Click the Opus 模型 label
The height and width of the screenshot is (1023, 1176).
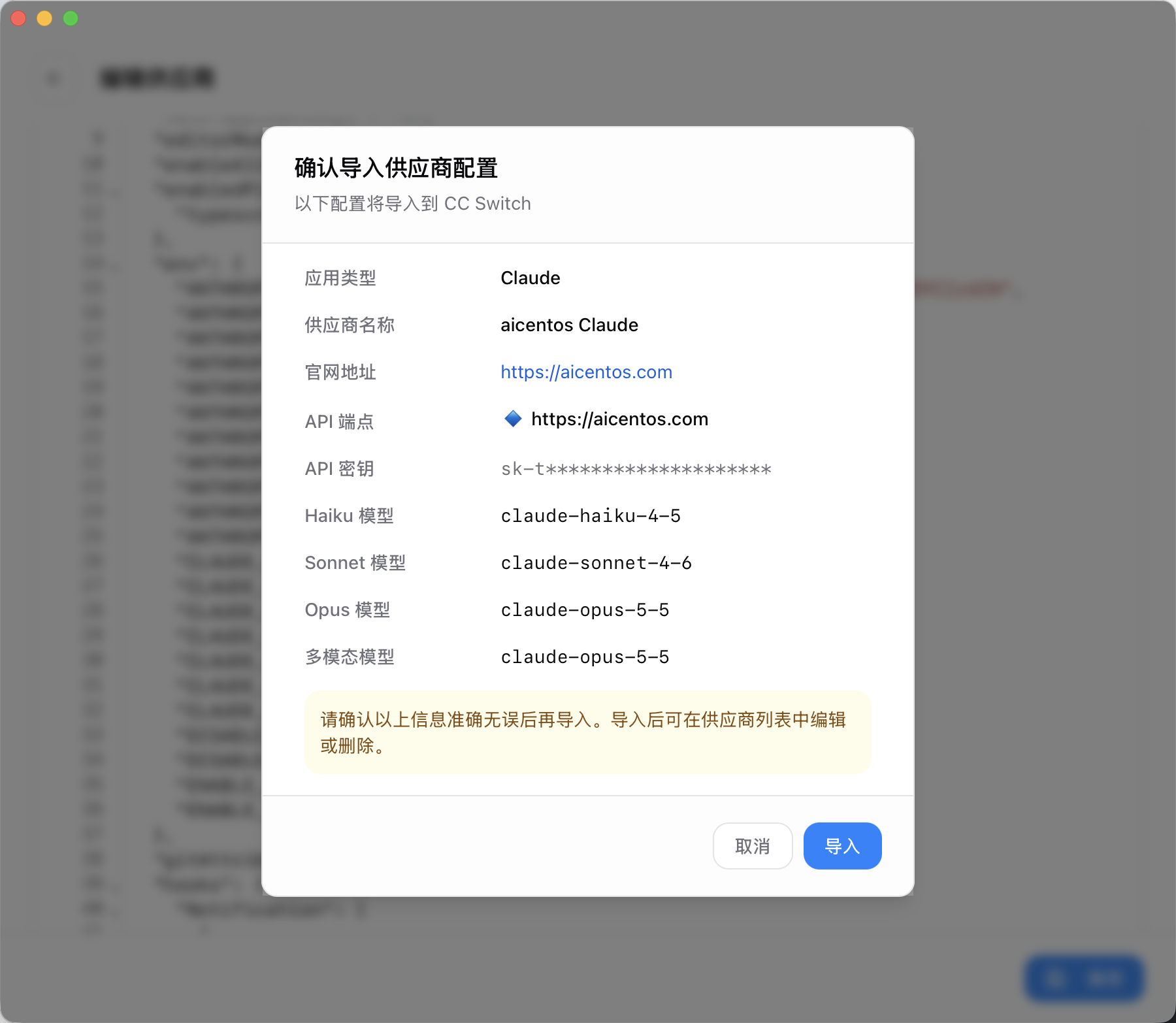(347, 609)
